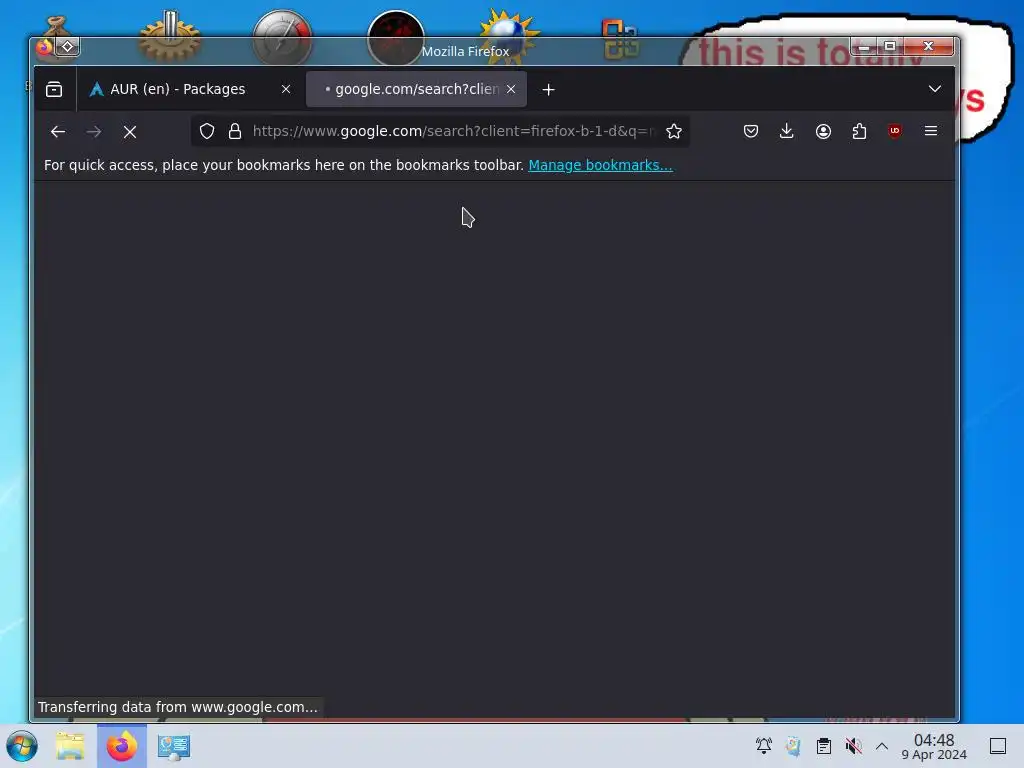Bookmark this page with the star
Viewport: 1024px width, 768px height.
674,131
